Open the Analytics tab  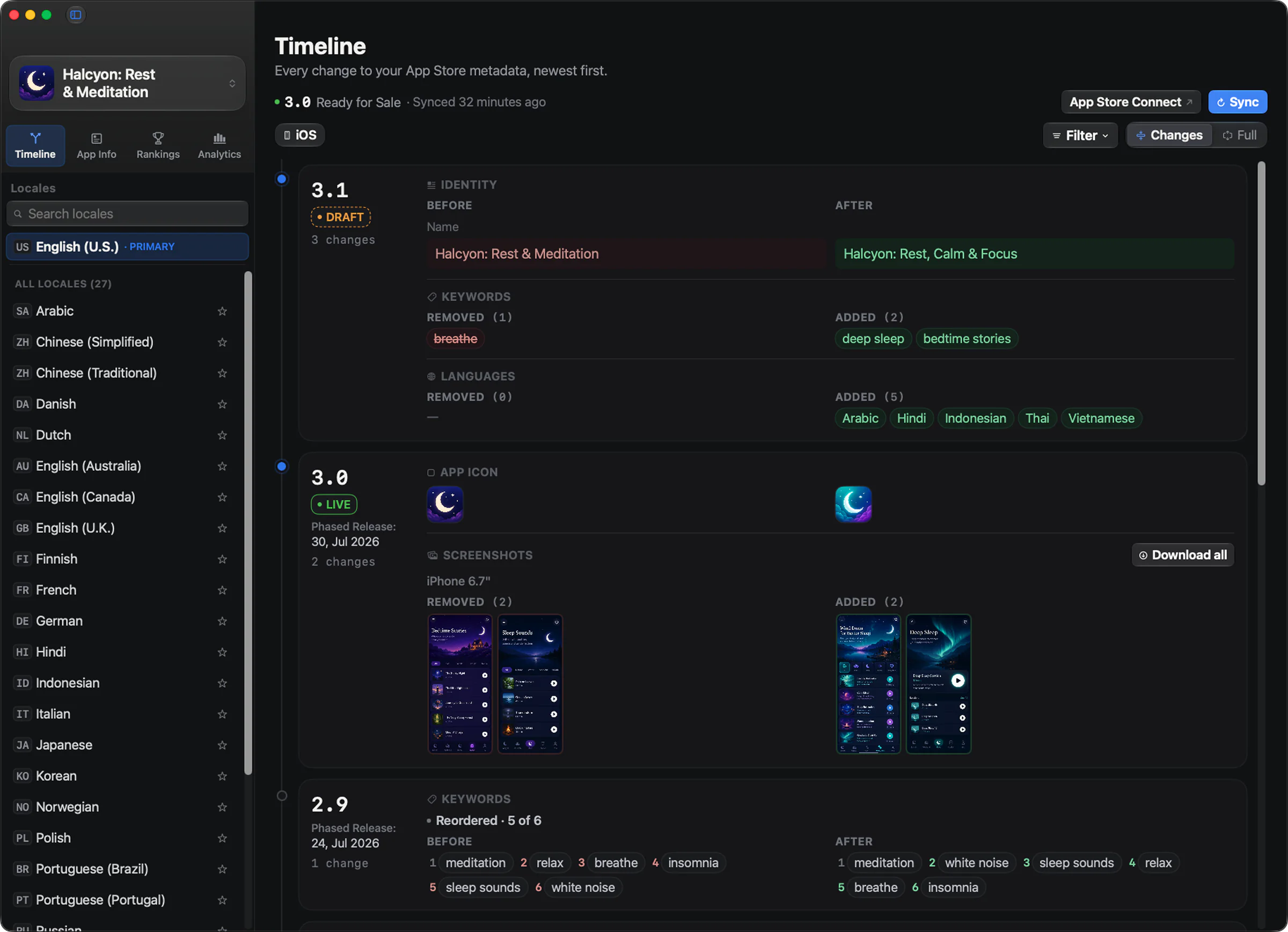(219, 146)
